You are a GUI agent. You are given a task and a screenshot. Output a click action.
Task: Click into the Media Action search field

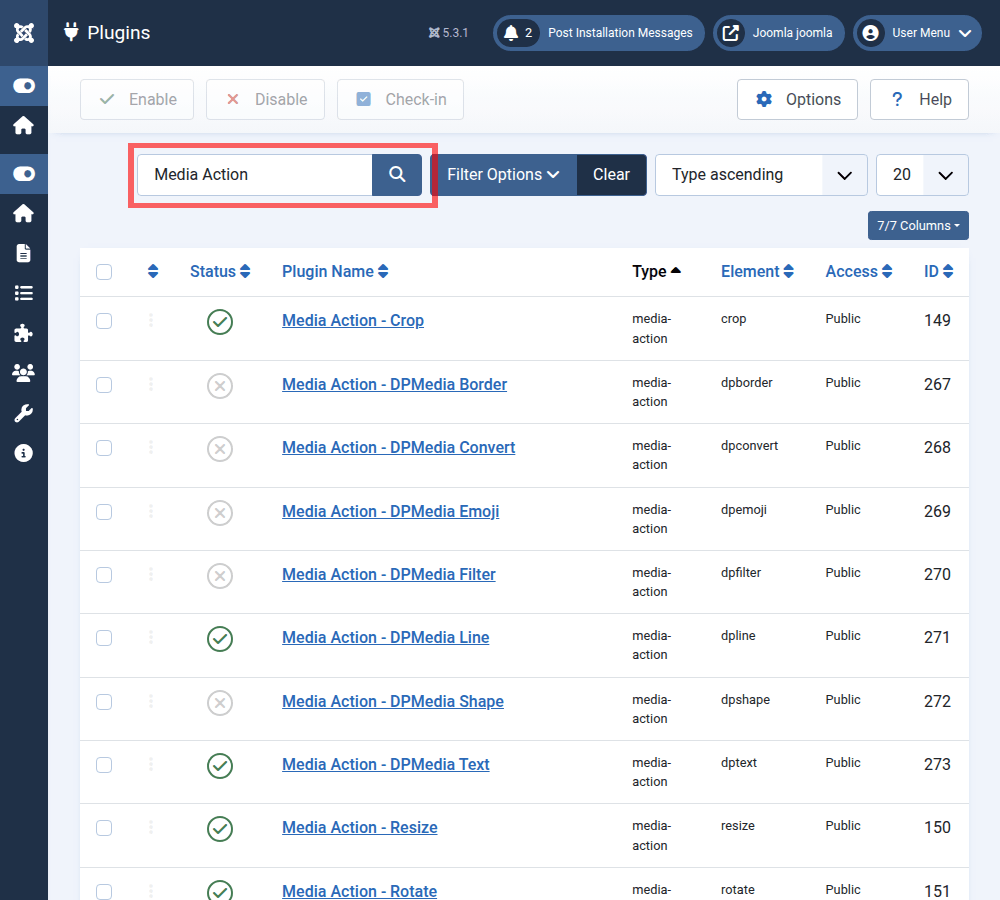[255, 175]
